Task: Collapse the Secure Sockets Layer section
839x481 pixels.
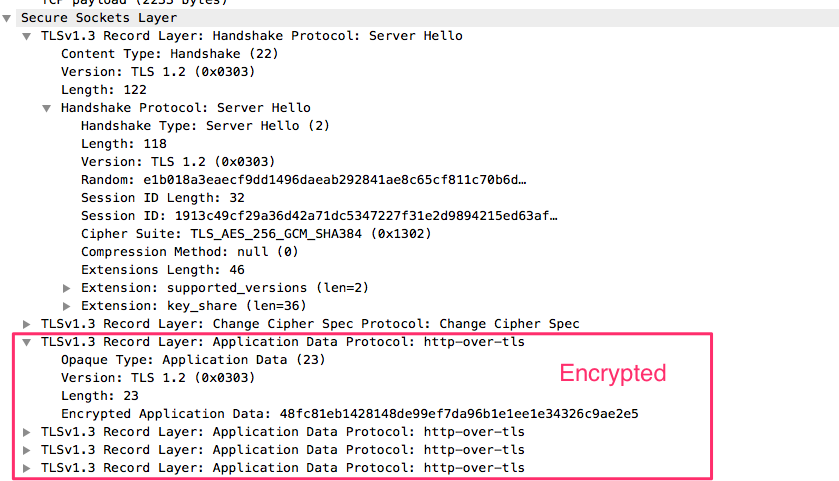Action: click(x=8, y=18)
